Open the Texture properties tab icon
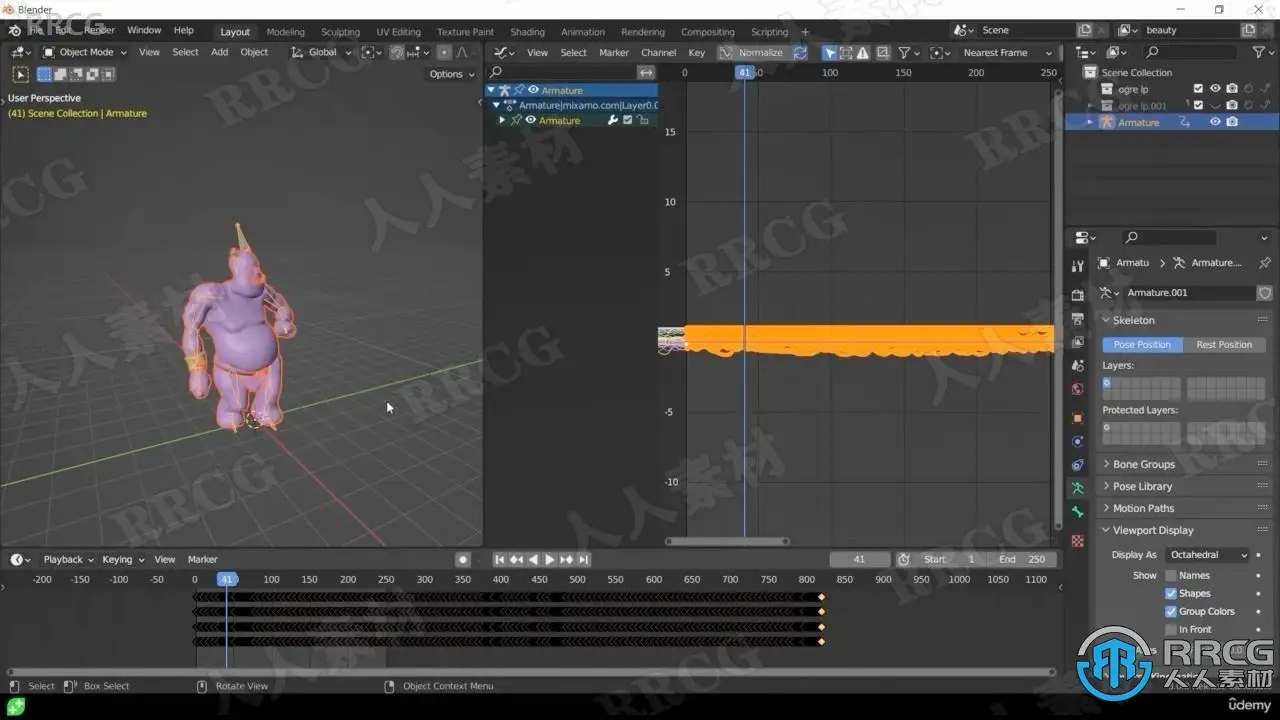Viewport: 1280px width, 720px height. (1077, 541)
